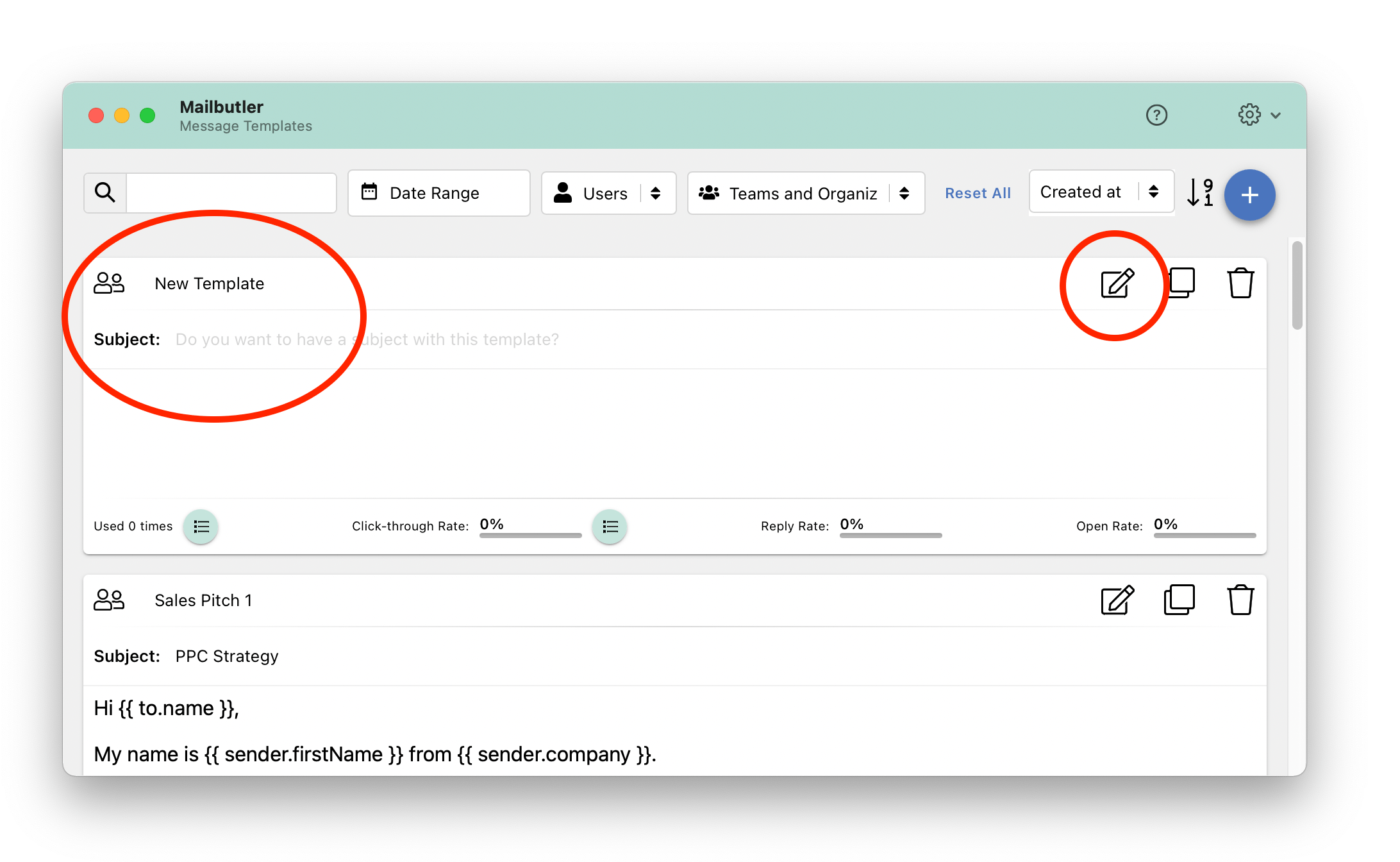Open the help question mark icon
Viewport: 1400px width, 862px height.
(1156, 115)
